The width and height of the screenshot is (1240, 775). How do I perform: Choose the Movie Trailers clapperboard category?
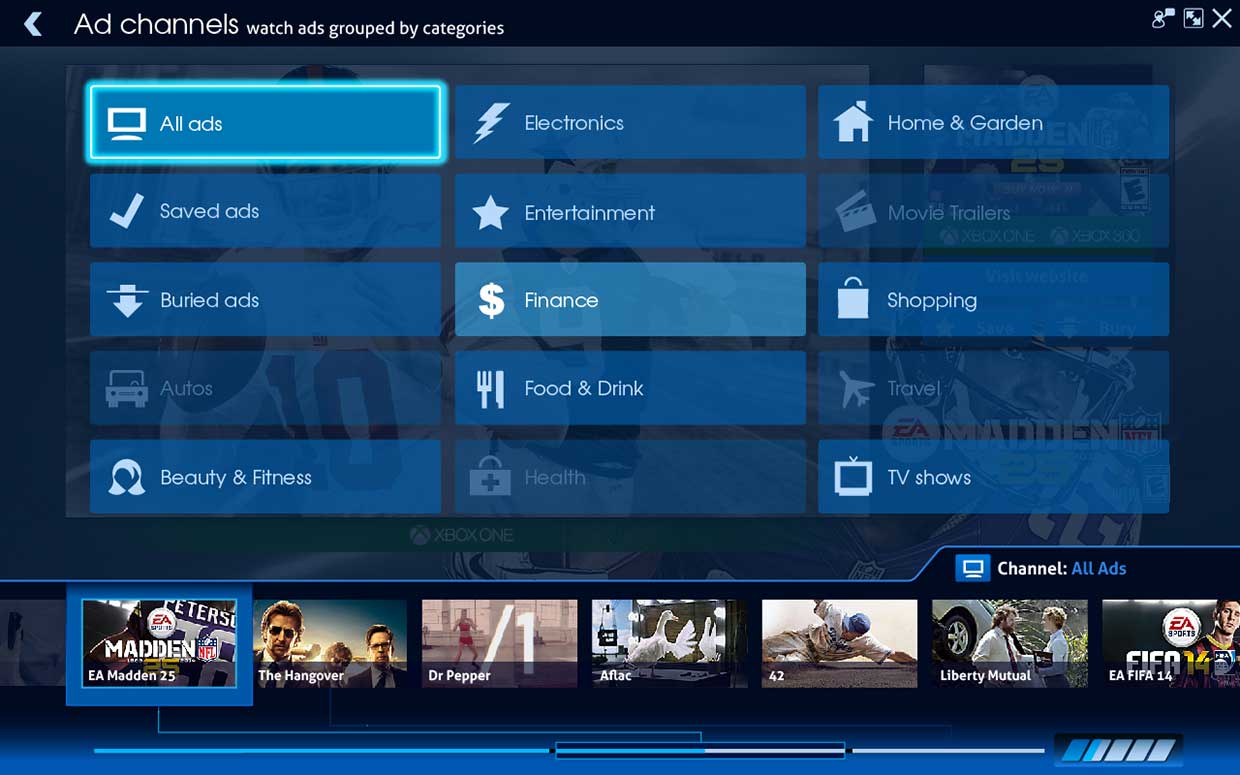(x=993, y=211)
